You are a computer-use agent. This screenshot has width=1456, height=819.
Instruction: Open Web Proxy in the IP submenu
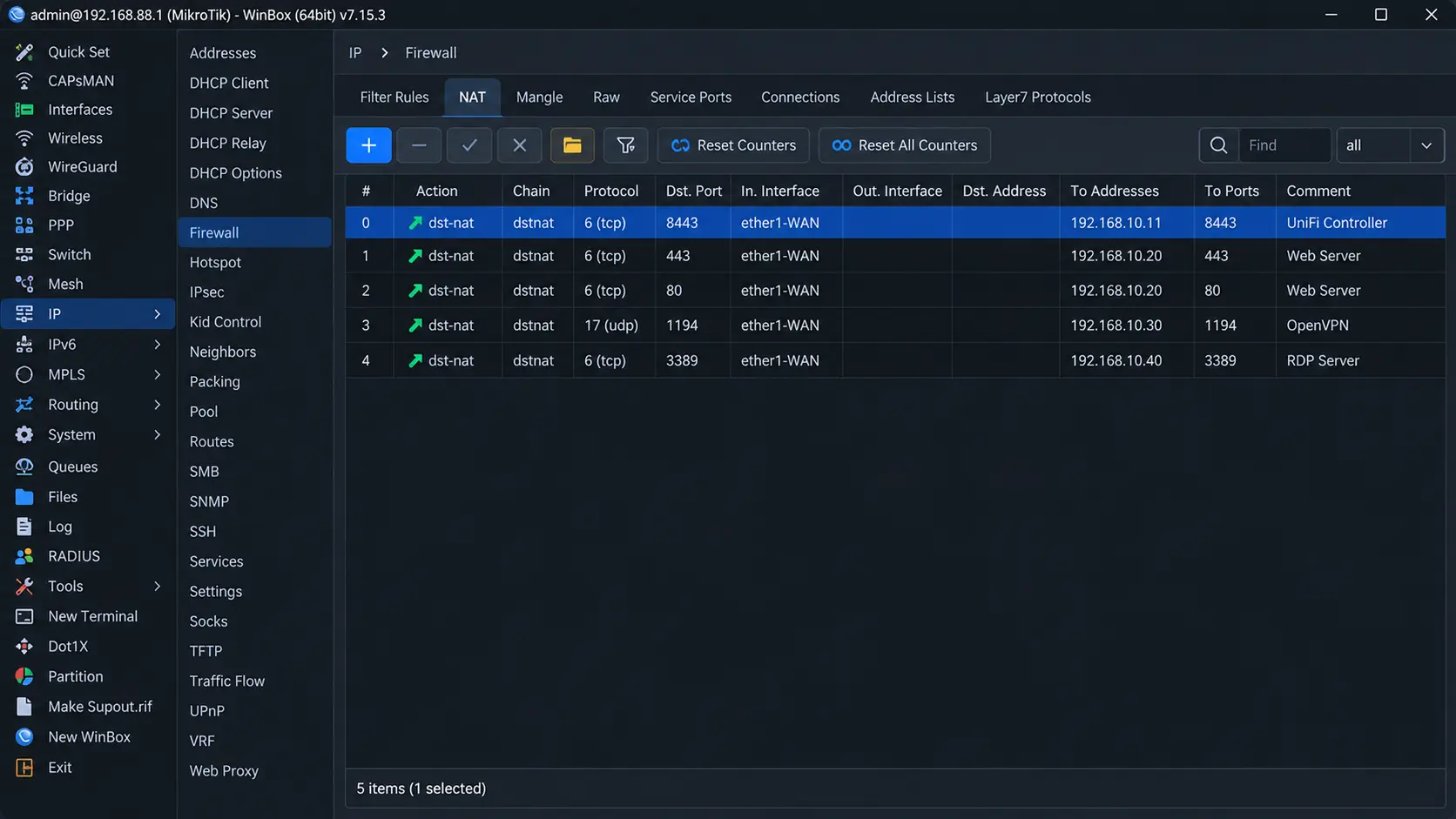pyautogui.click(x=224, y=771)
